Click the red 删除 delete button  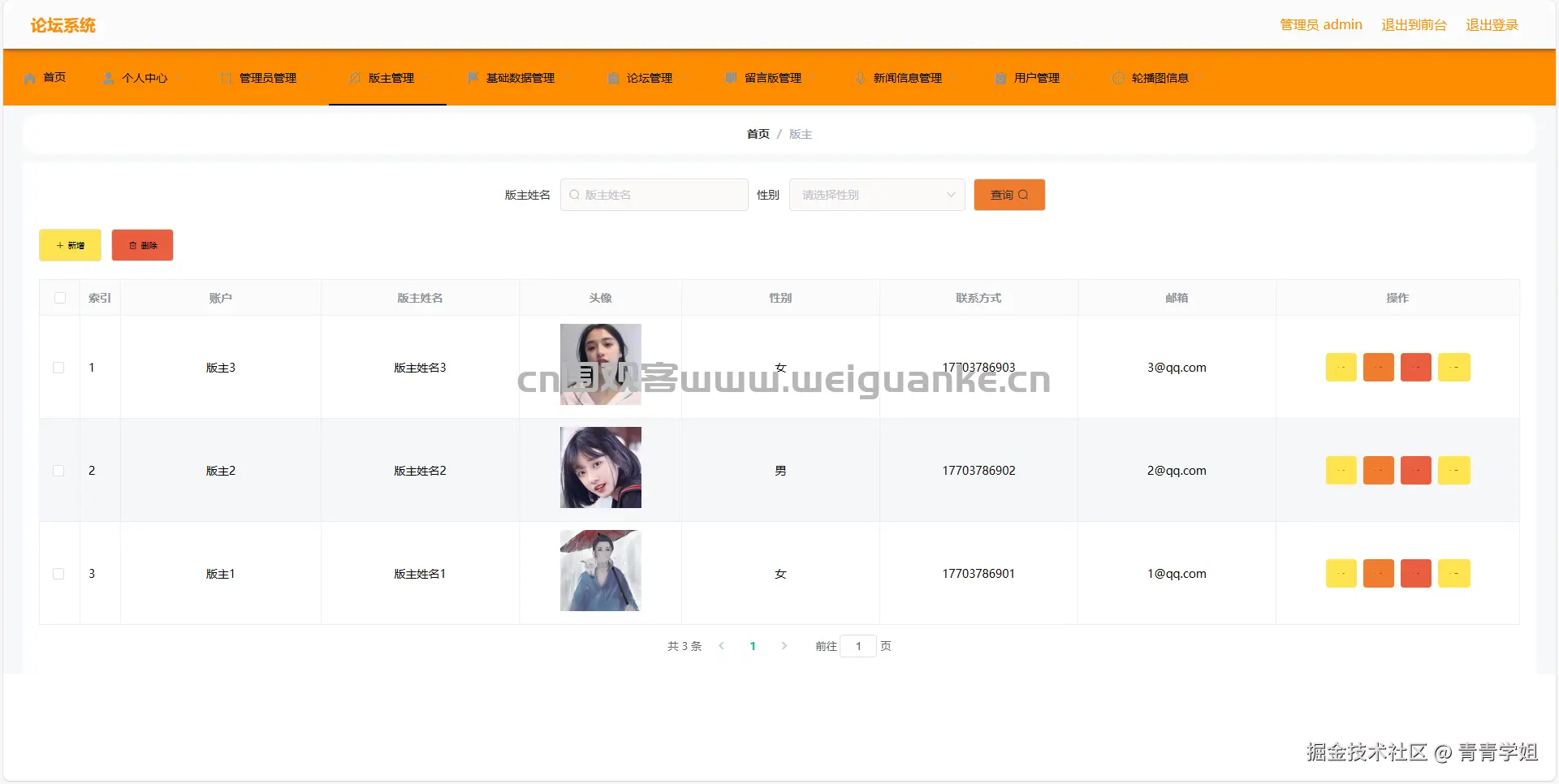[x=142, y=245]
